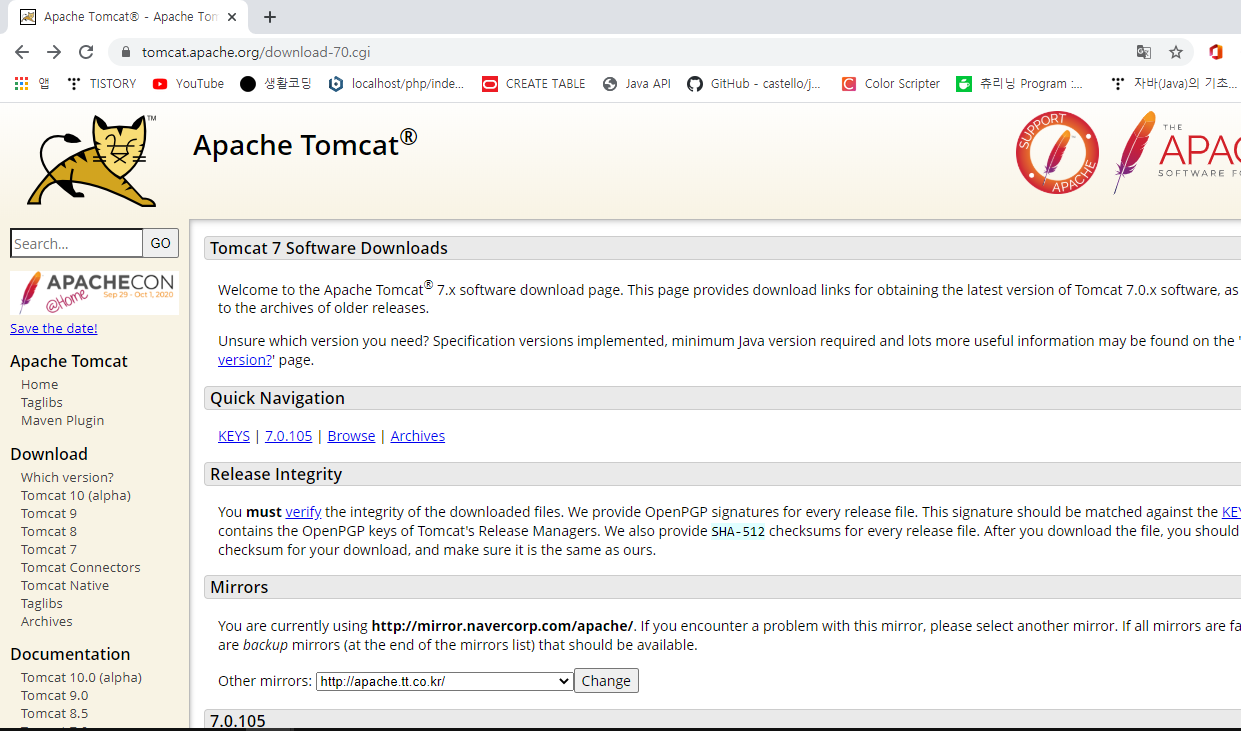Click the padlock site info icon
Screen dimensions: 1241x731
tap(126, 52)
